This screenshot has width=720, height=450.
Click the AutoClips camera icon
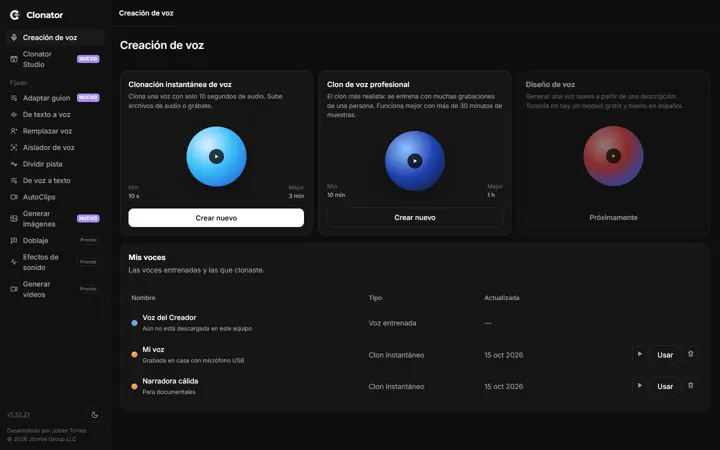14,197
